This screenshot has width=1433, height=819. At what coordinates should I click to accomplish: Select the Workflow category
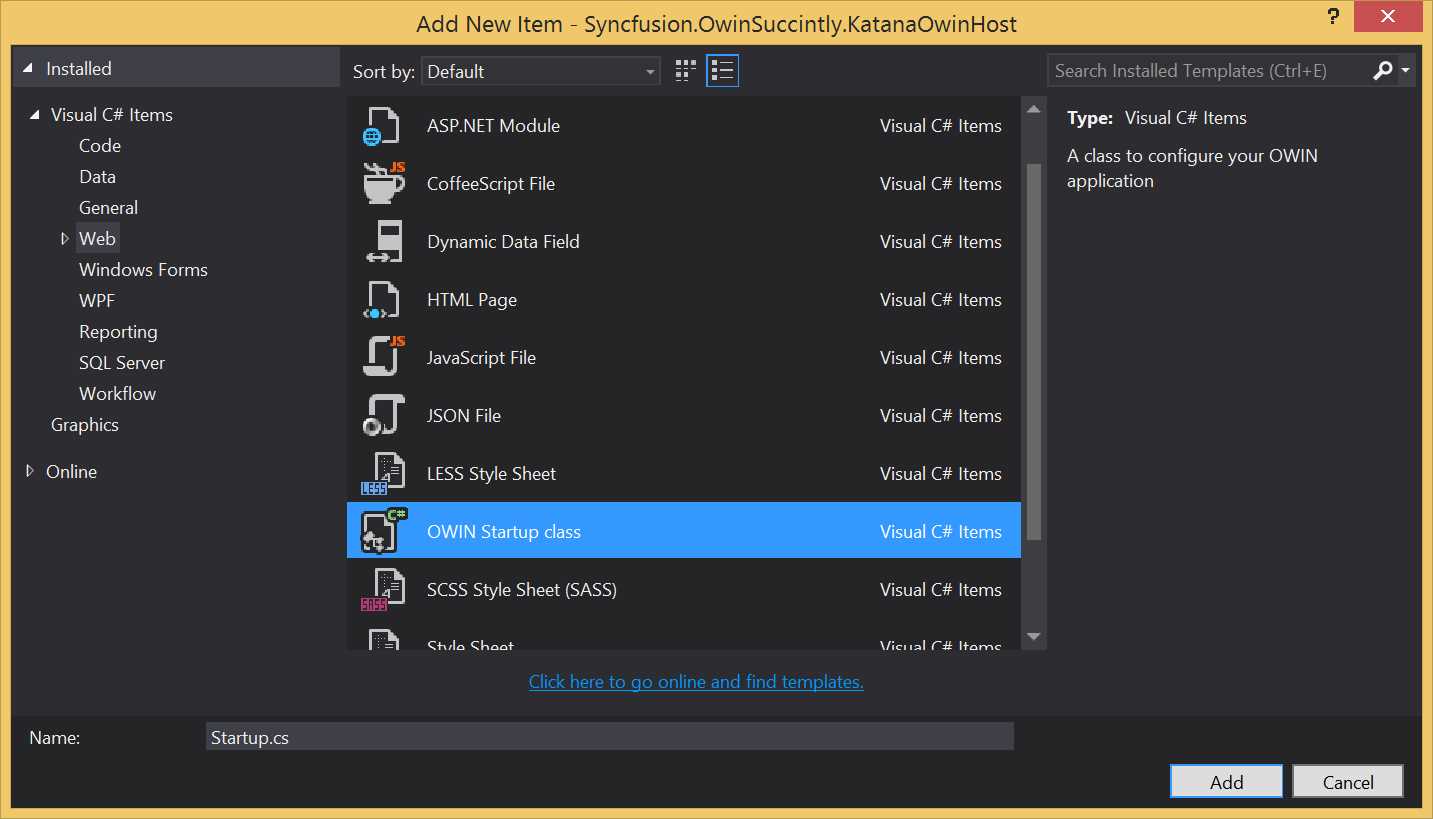[x=118, y=394]
